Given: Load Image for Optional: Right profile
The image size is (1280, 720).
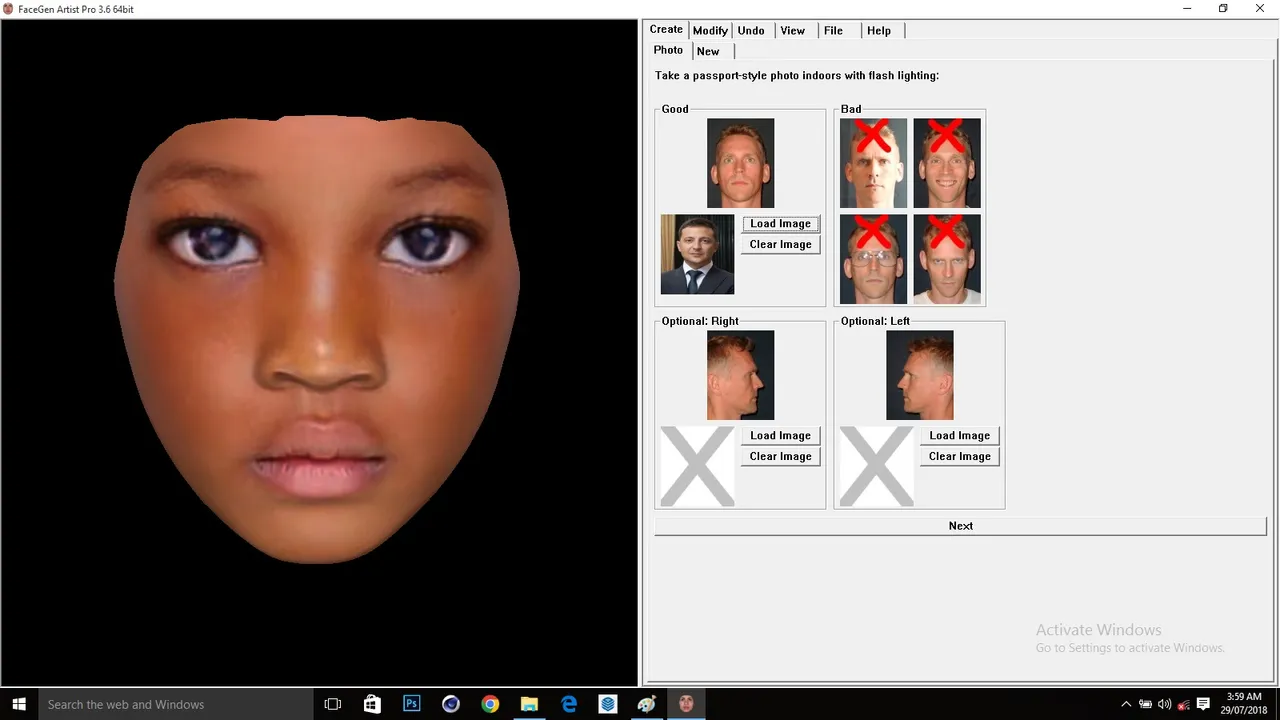Looking at the screenshot, I should [781, 436].
